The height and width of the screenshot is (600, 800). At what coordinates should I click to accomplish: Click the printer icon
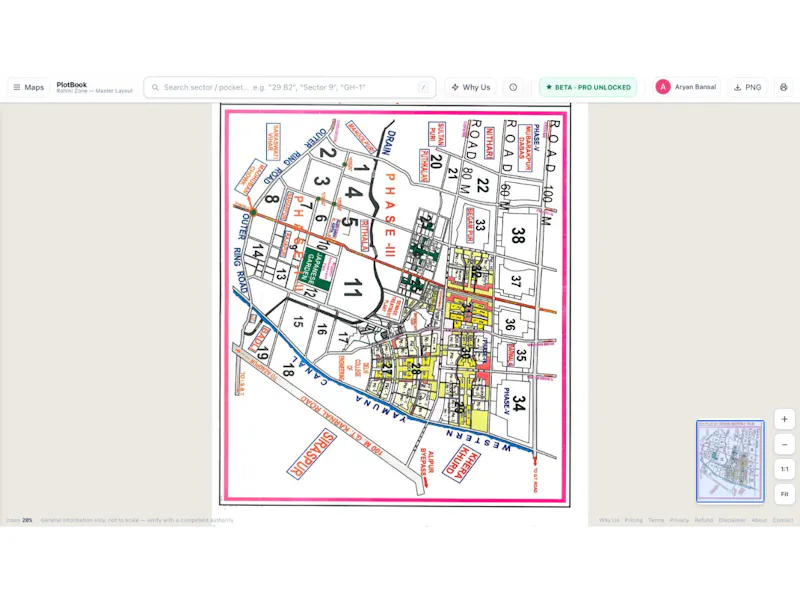(x=784, y=87)
